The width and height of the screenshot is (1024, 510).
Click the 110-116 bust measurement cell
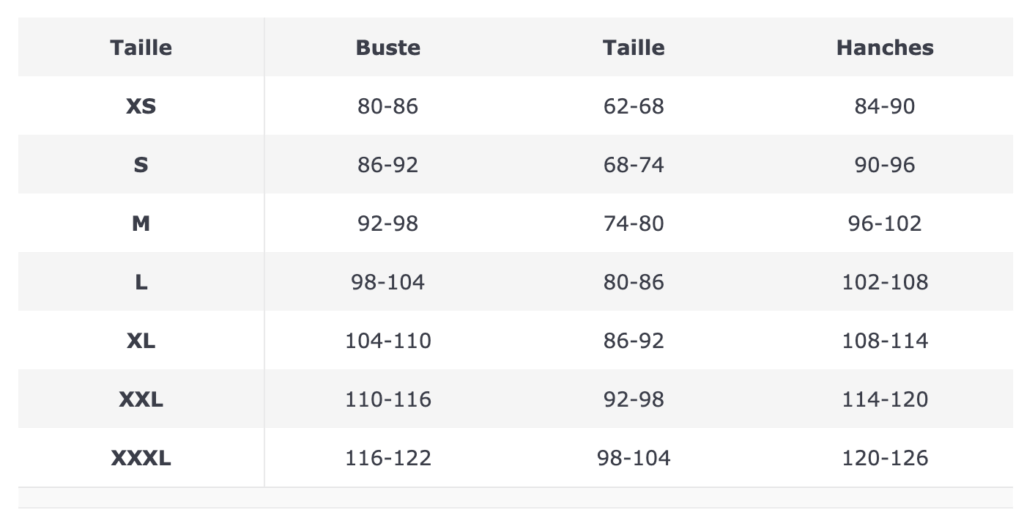coord(387,399)
